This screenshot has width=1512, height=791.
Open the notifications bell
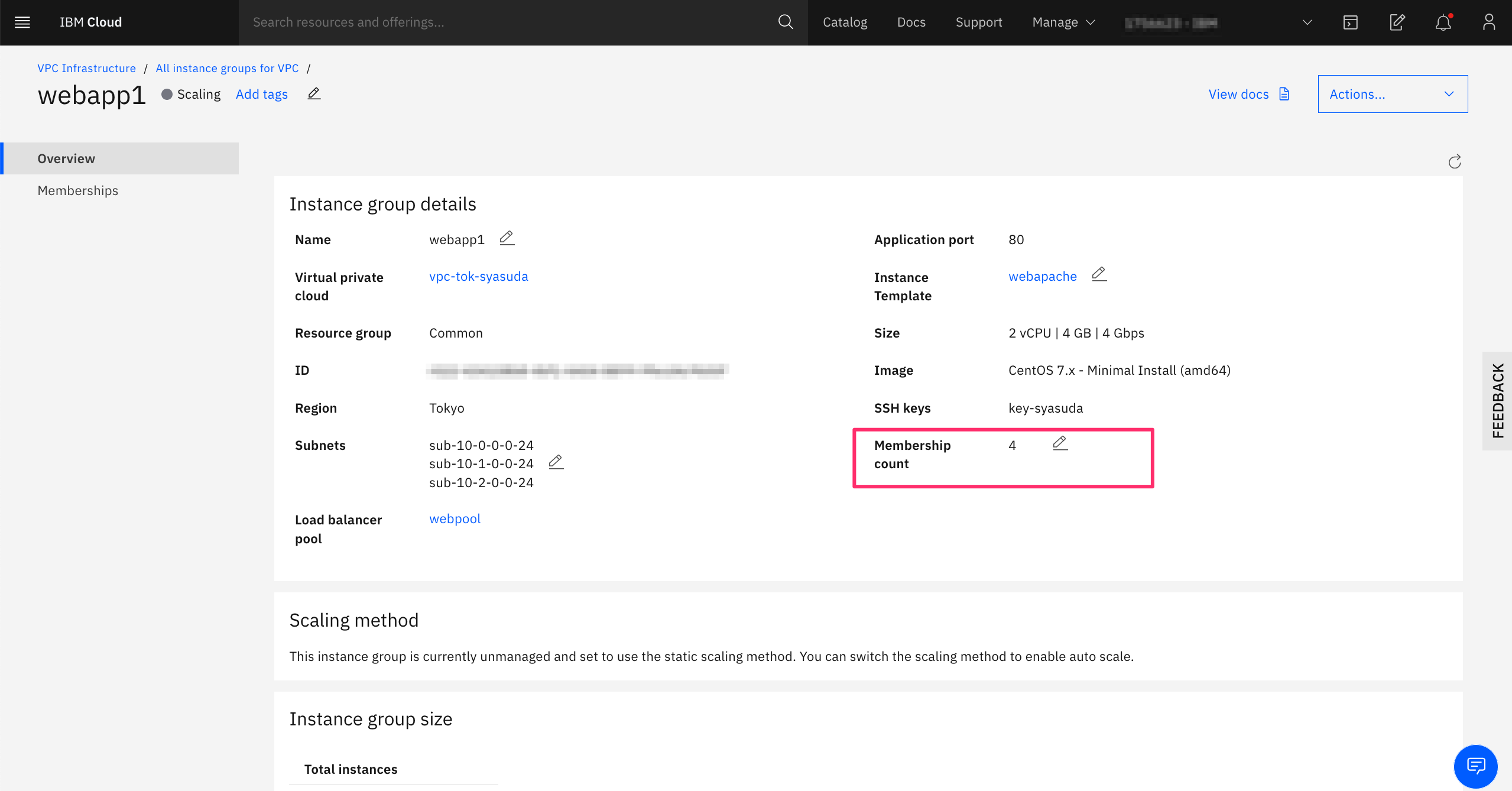[1443, 22]
